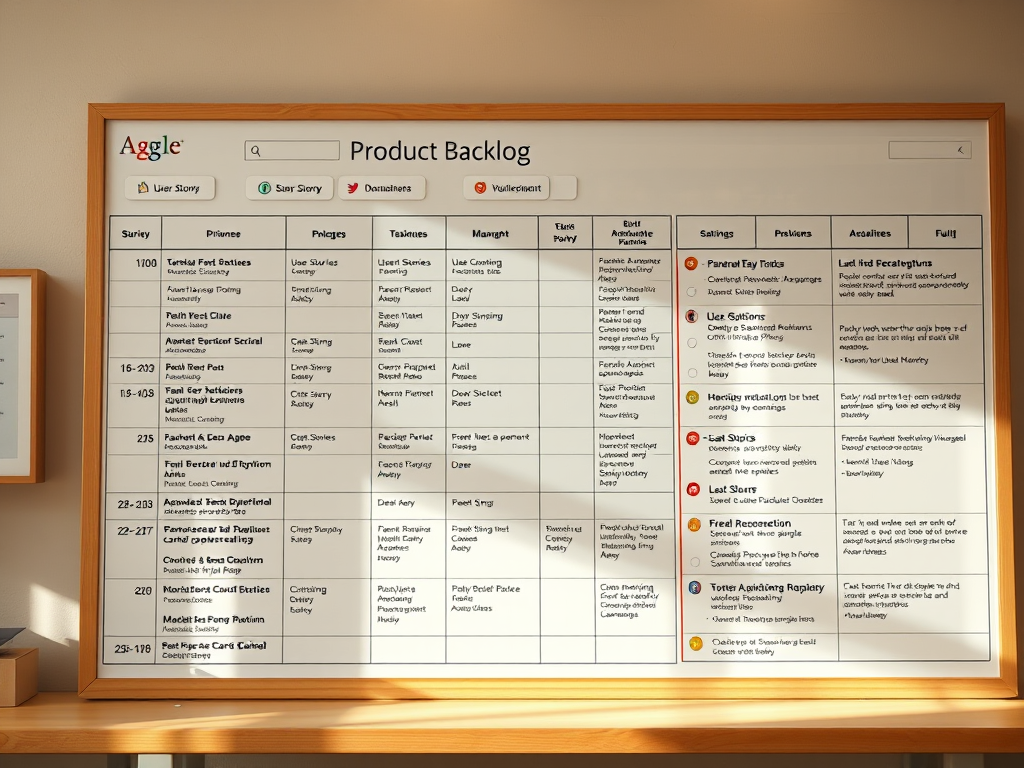1024x768 pixels.
Task: Click the magnifier icon in the left search box
Action: [x=256, y=151]
